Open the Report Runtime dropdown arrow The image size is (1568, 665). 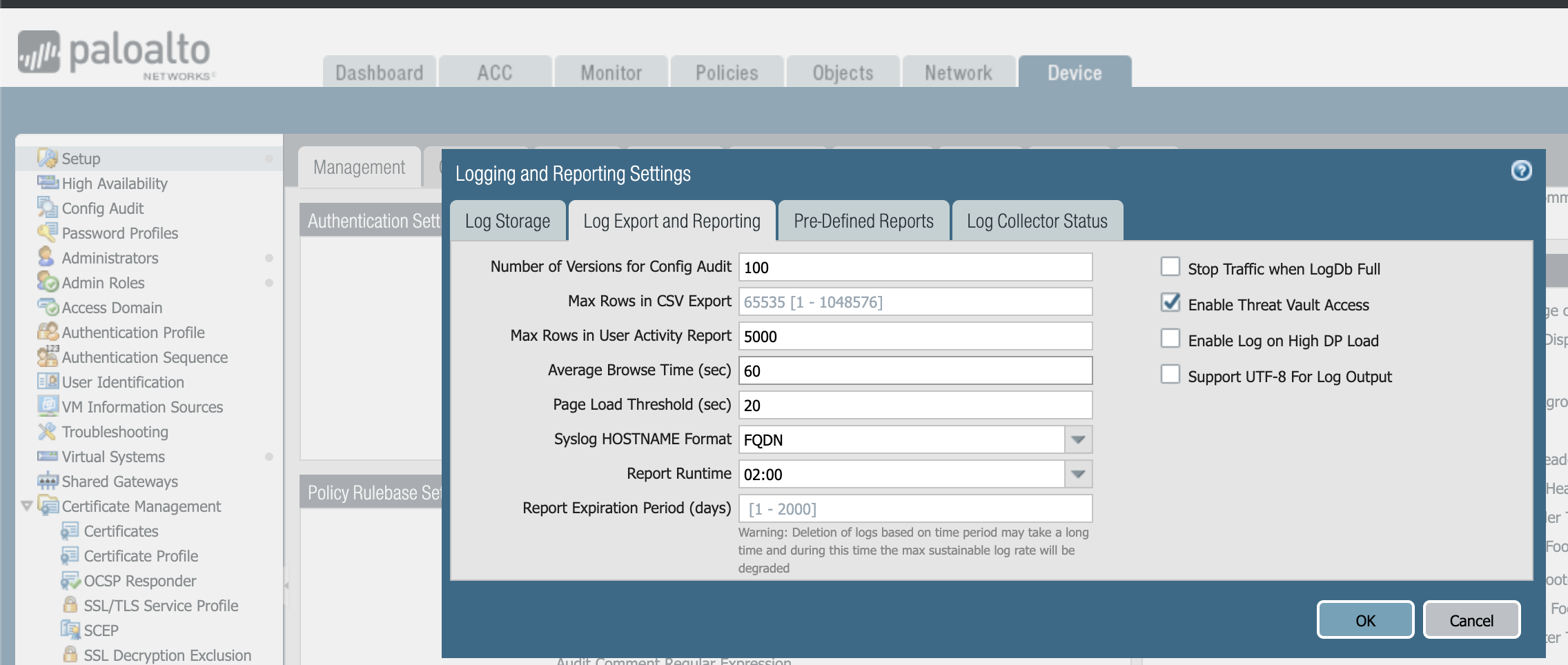(1077, 474)
